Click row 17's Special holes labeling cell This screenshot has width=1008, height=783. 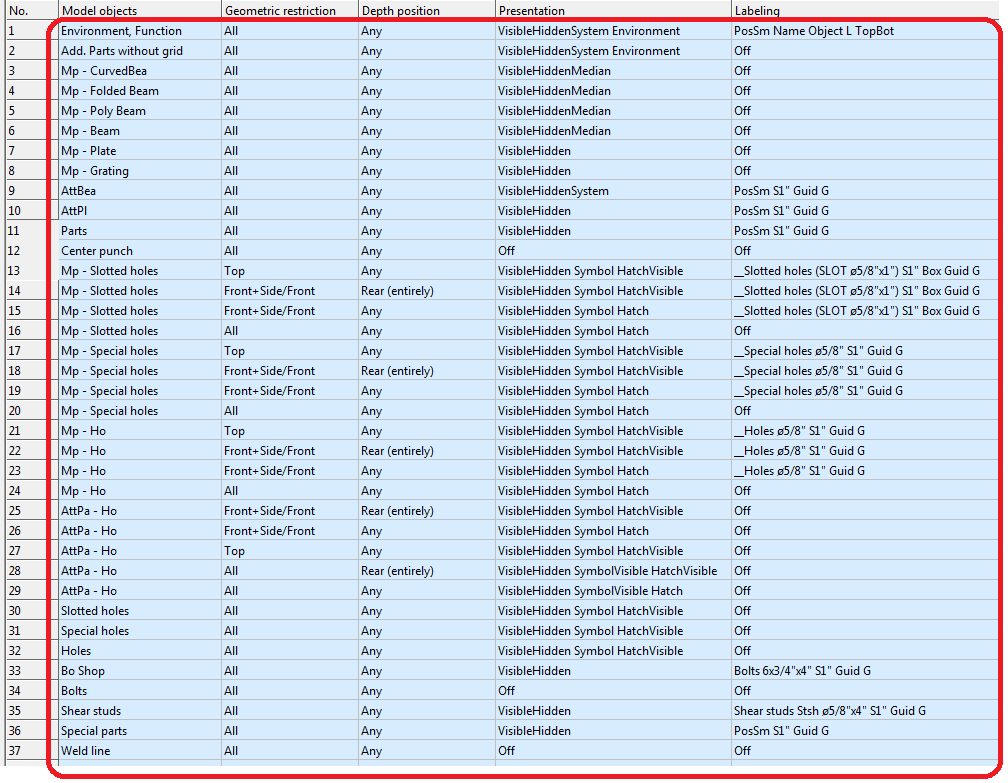tap(867, 350)
